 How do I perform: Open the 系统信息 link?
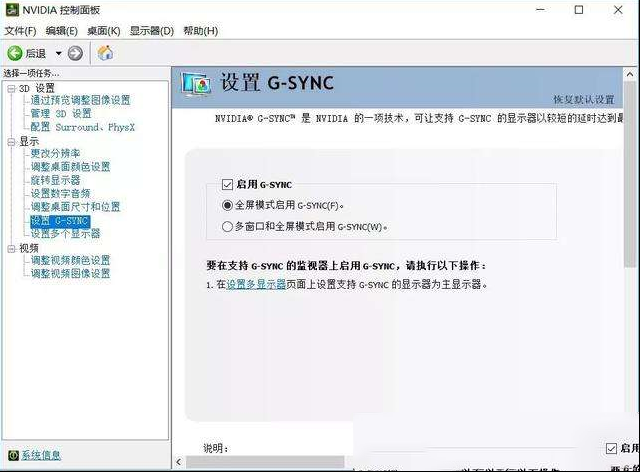pos(41,455)
